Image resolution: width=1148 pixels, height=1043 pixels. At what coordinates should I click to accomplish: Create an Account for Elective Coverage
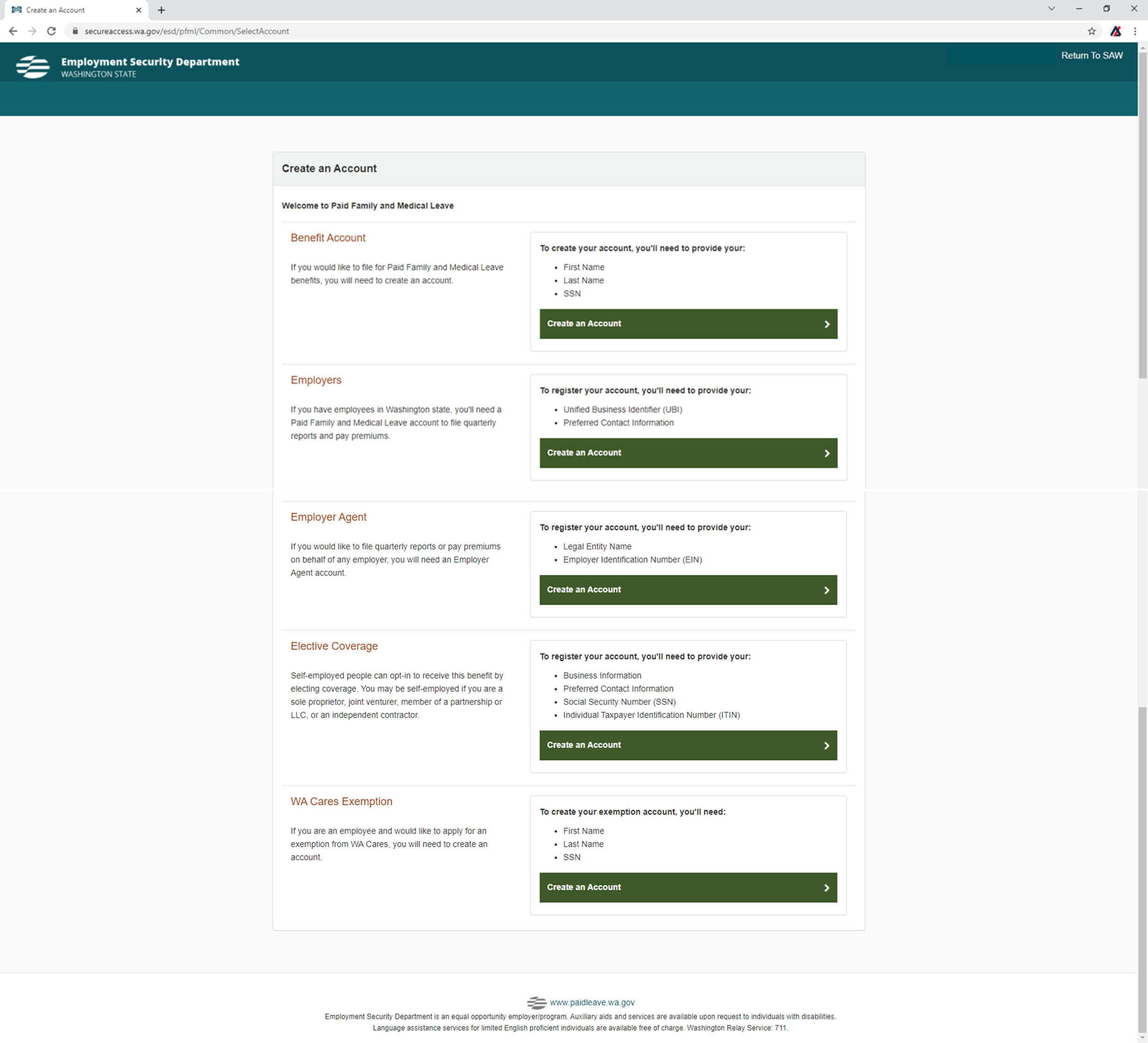tap(688, 745)
